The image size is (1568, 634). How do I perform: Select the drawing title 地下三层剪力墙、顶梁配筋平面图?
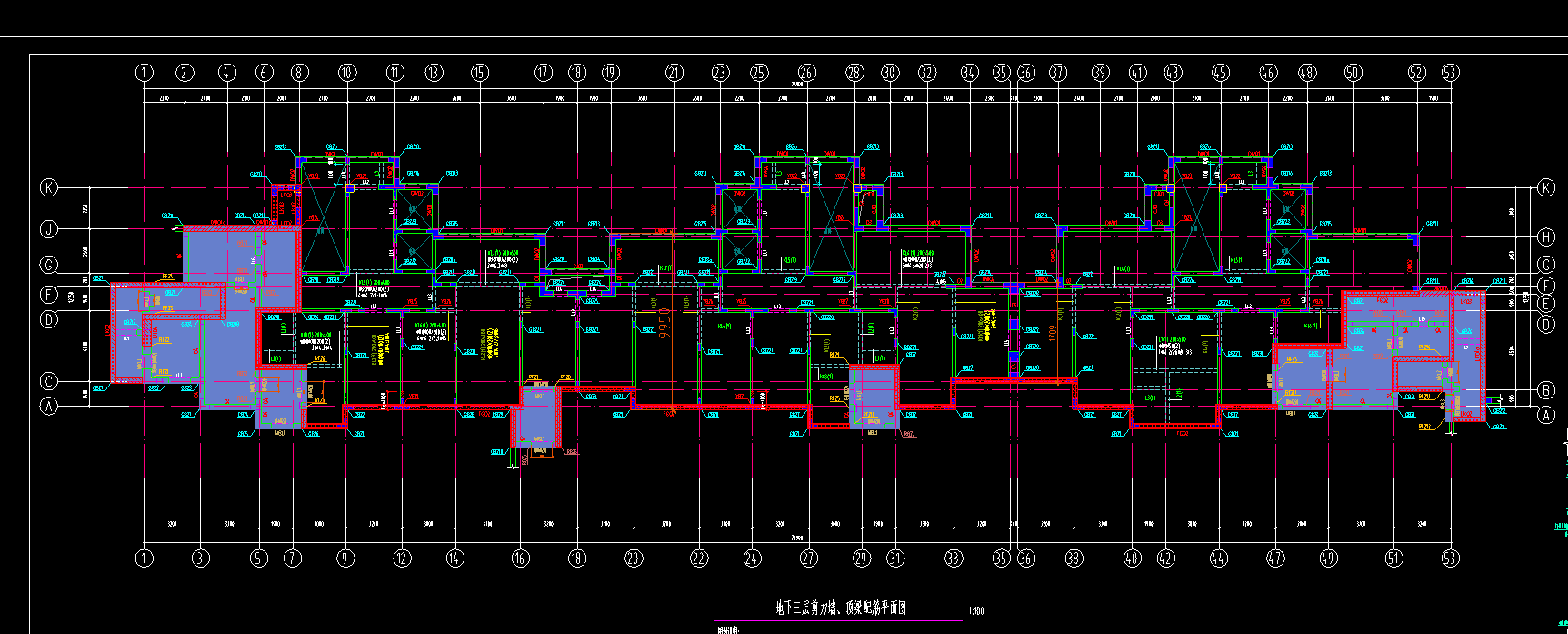[841, 608]
